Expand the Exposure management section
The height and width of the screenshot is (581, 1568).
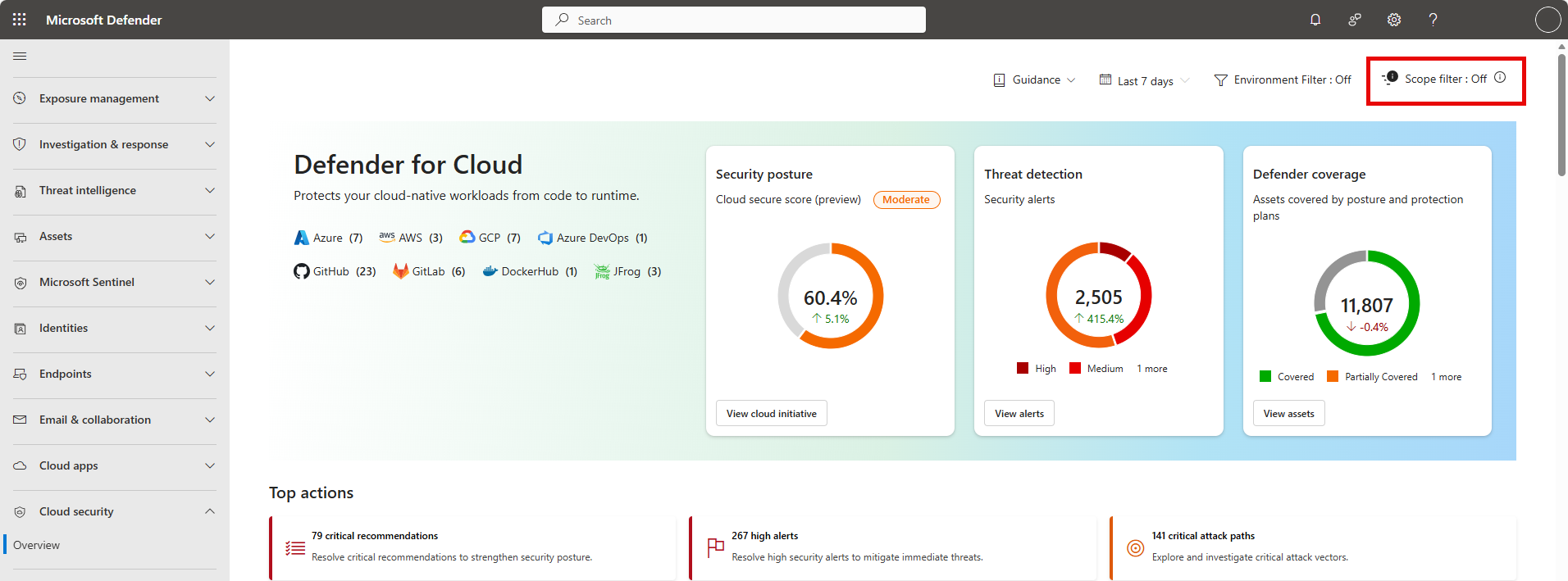click(115, 98)
